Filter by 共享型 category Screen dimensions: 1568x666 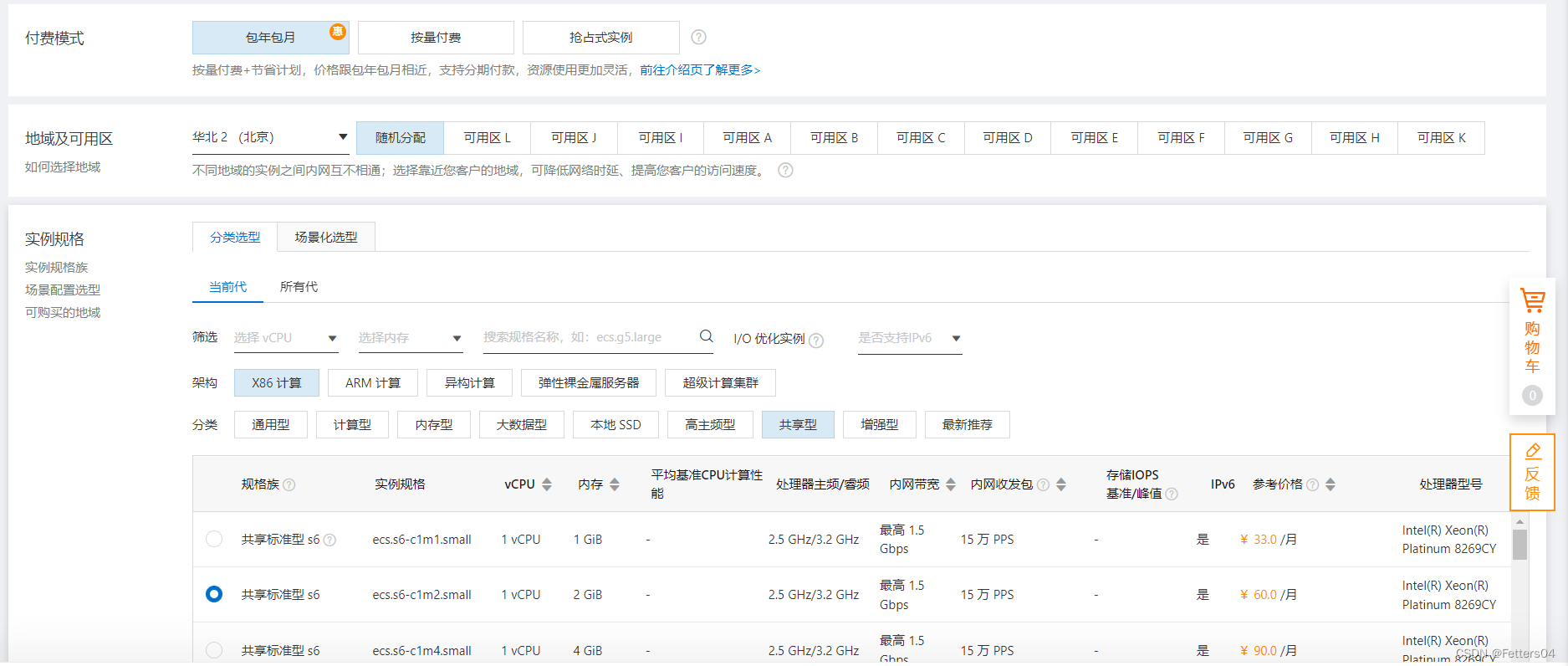(798, 425)
